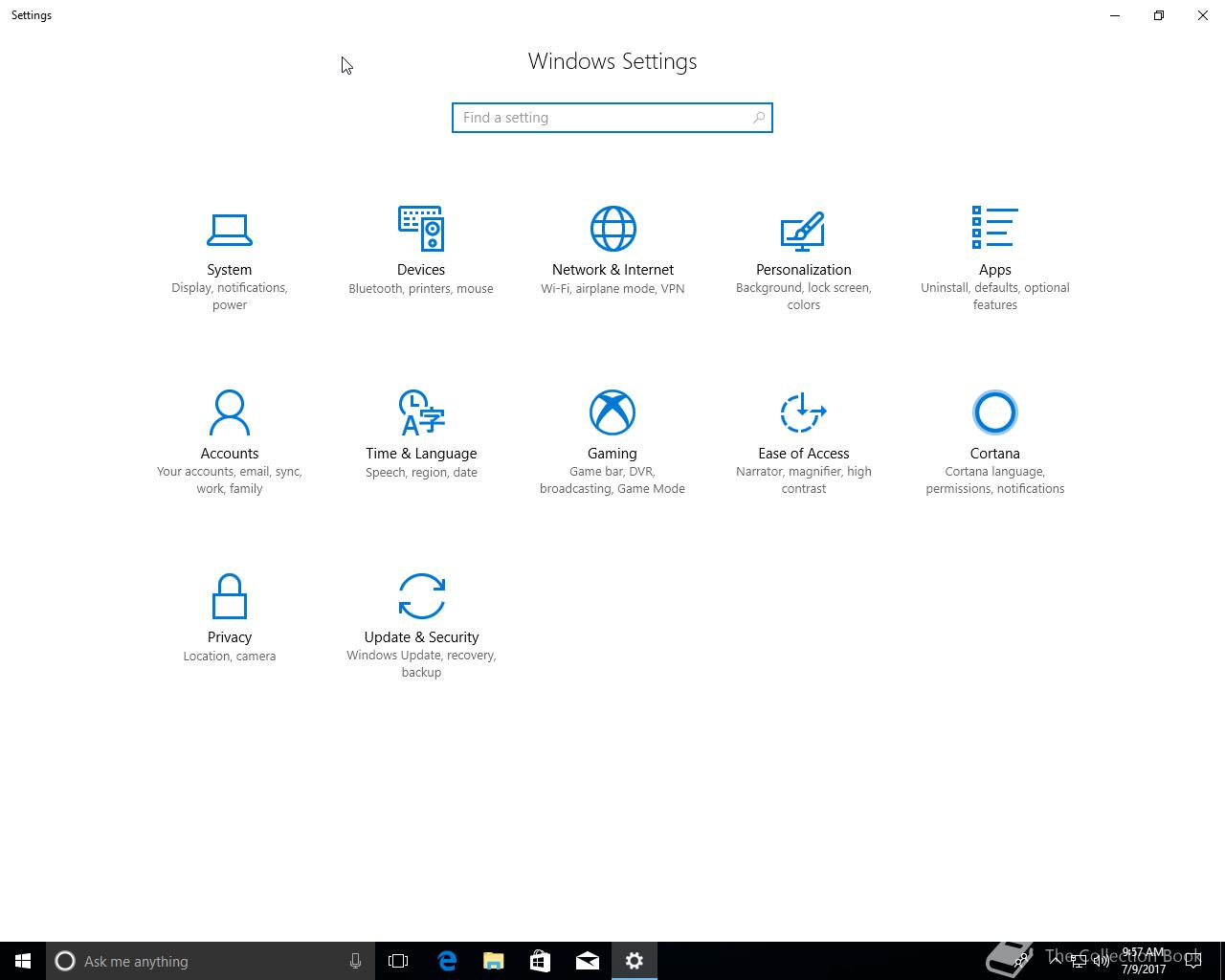This screenshot has width=1225, height=980.
Task: Open the Personalization paintbrush icon
Action: [x=803, y=230]
